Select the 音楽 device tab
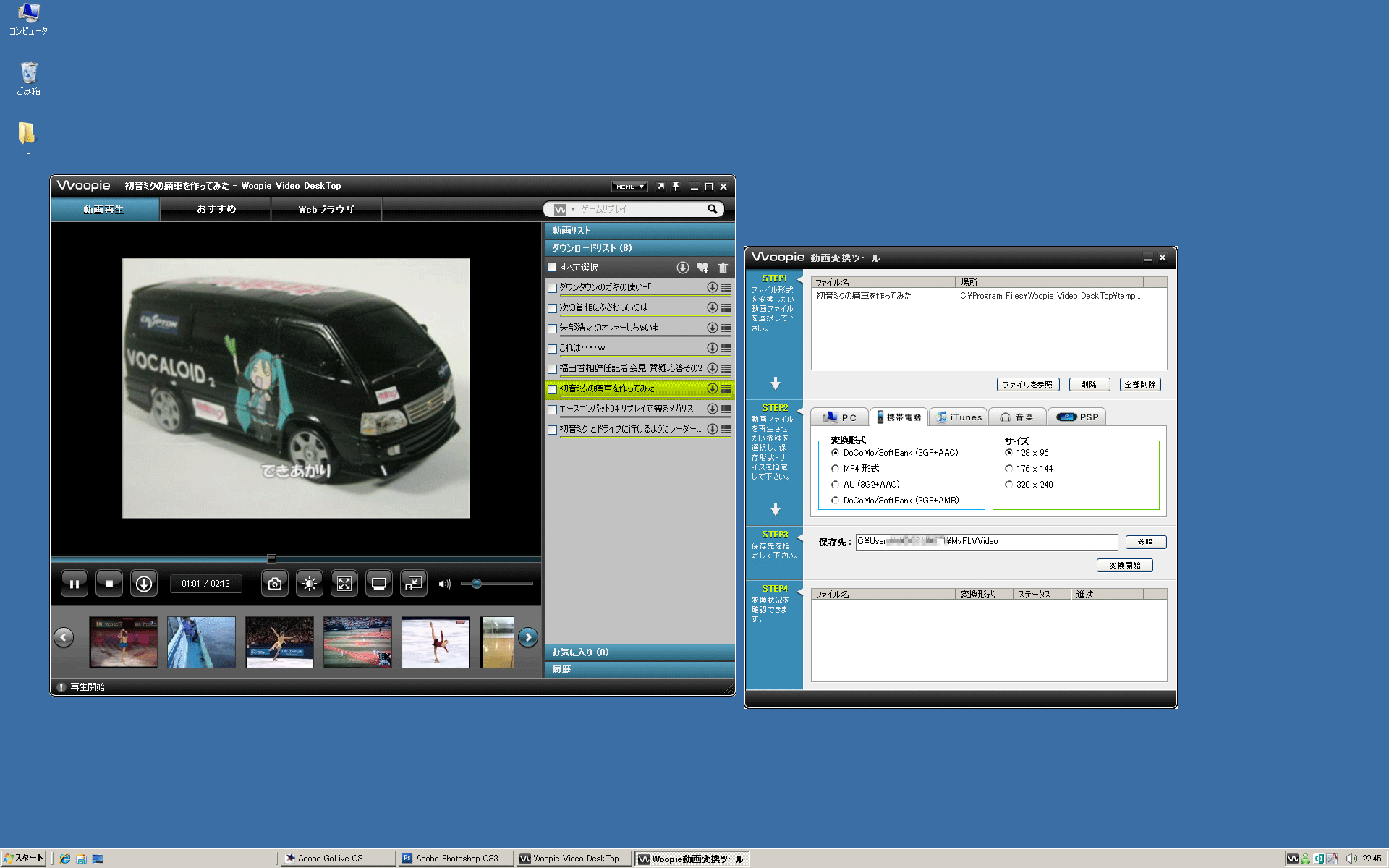Viewport: 1389px width, 868px height. (1017, 417)
